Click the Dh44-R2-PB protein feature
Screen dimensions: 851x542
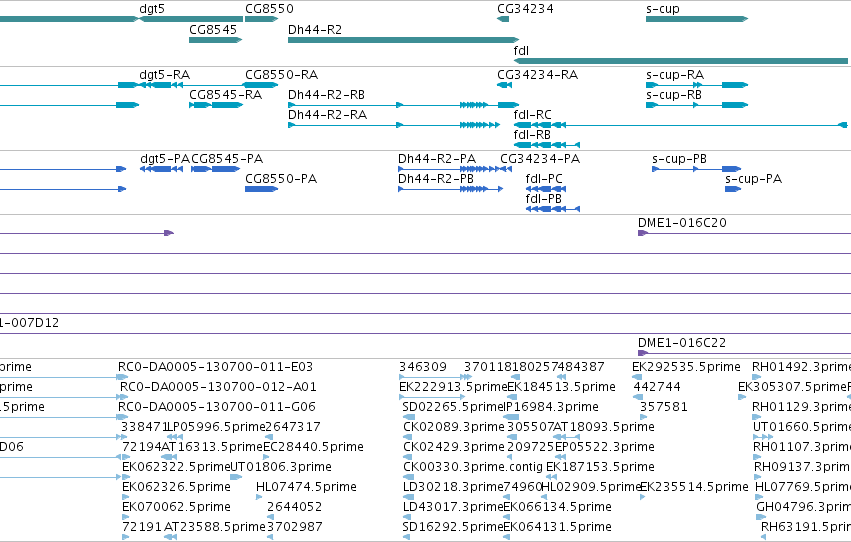(450, 189)
